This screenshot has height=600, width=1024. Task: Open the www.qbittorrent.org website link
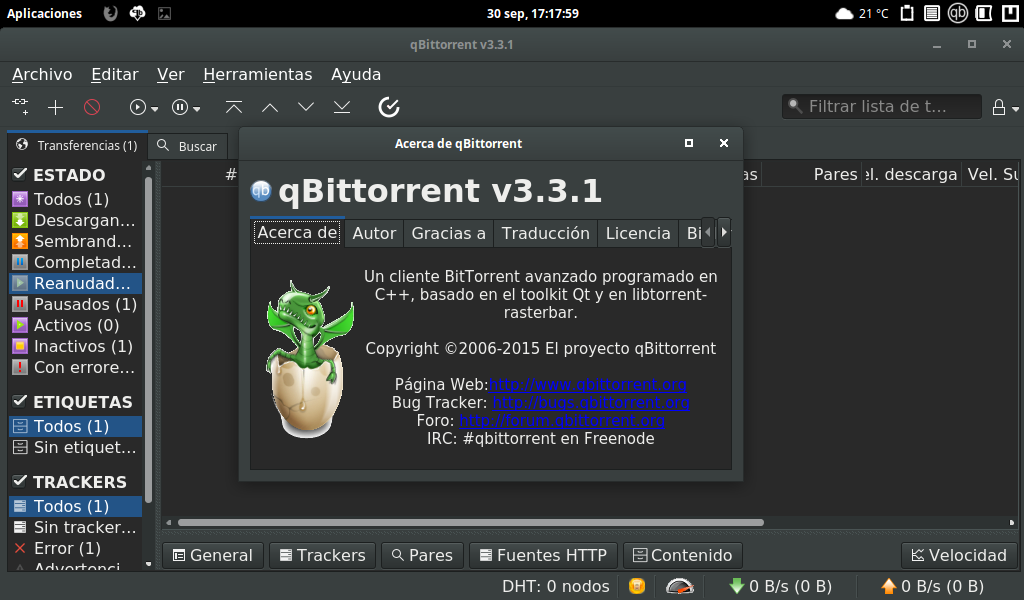[587, 385]
